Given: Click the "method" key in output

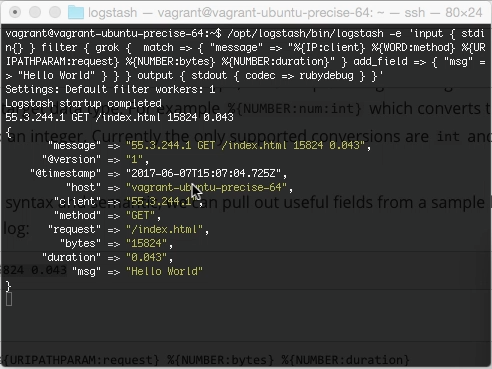Looking at the screenshot, I should [x=77, y=215].
